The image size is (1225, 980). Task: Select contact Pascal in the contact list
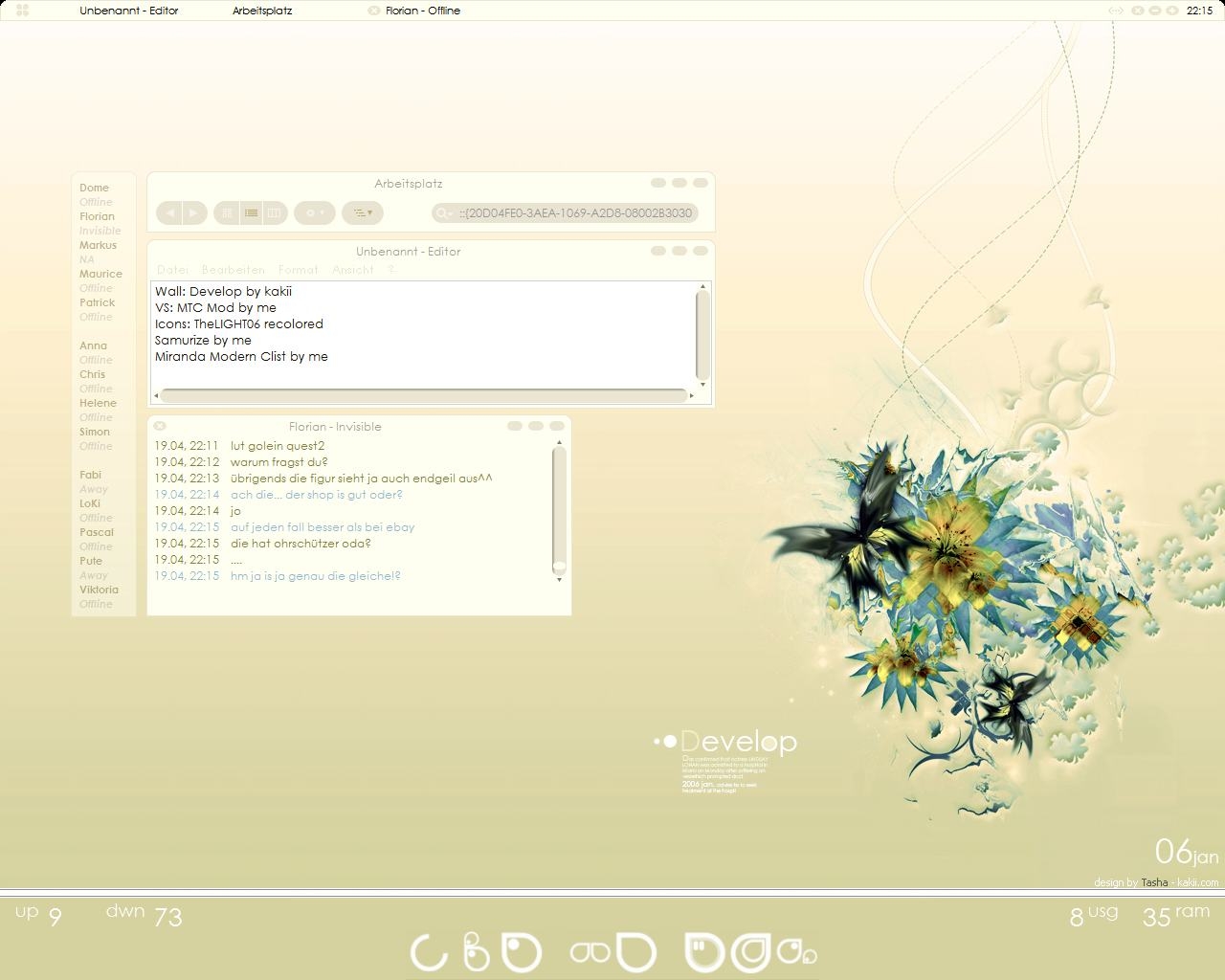coord(96,532)
